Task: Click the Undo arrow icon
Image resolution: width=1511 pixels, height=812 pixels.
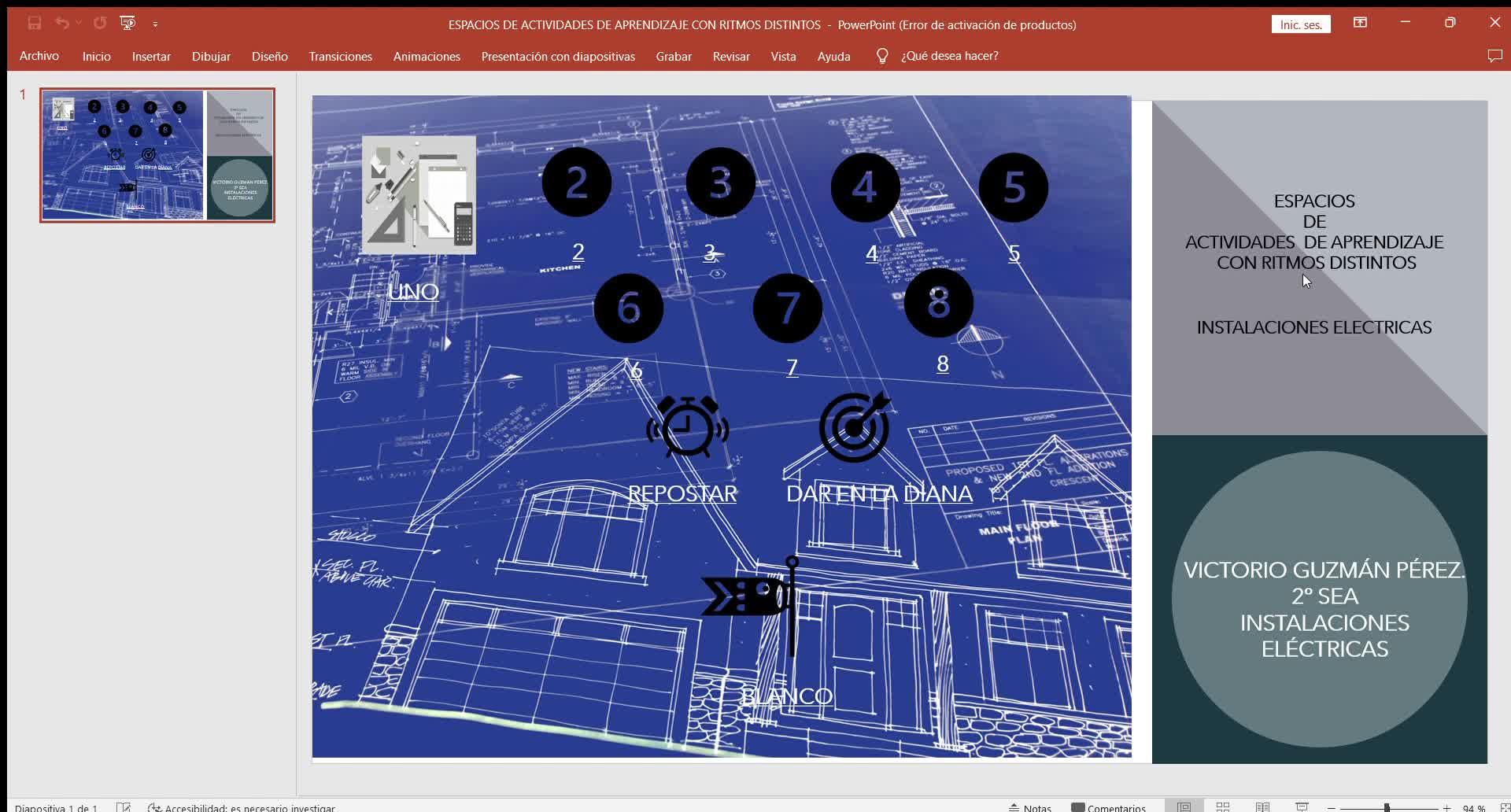Action: pyautogui.click(x=62, y=24)
